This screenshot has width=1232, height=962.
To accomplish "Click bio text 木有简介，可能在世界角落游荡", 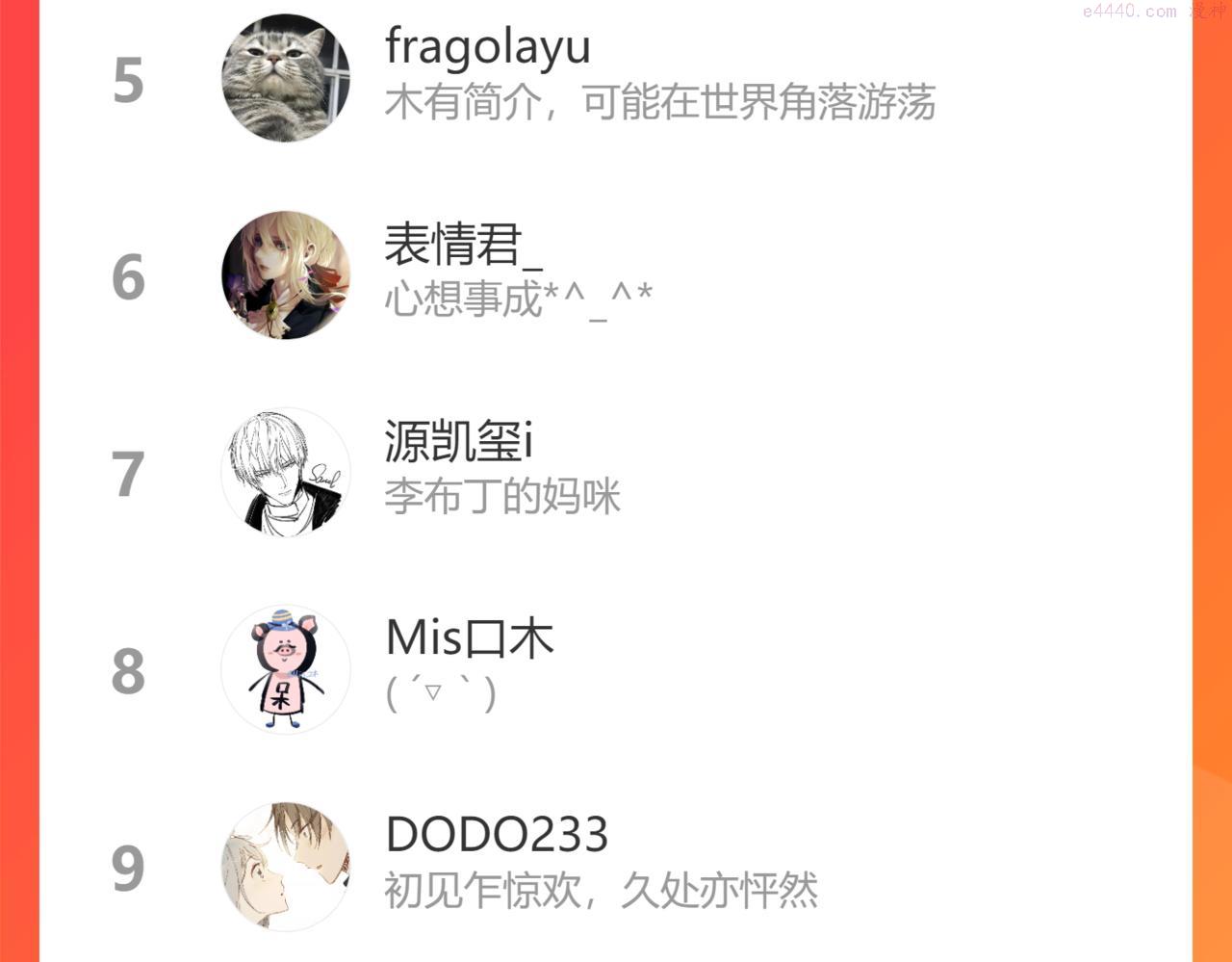I will [660, 102].
